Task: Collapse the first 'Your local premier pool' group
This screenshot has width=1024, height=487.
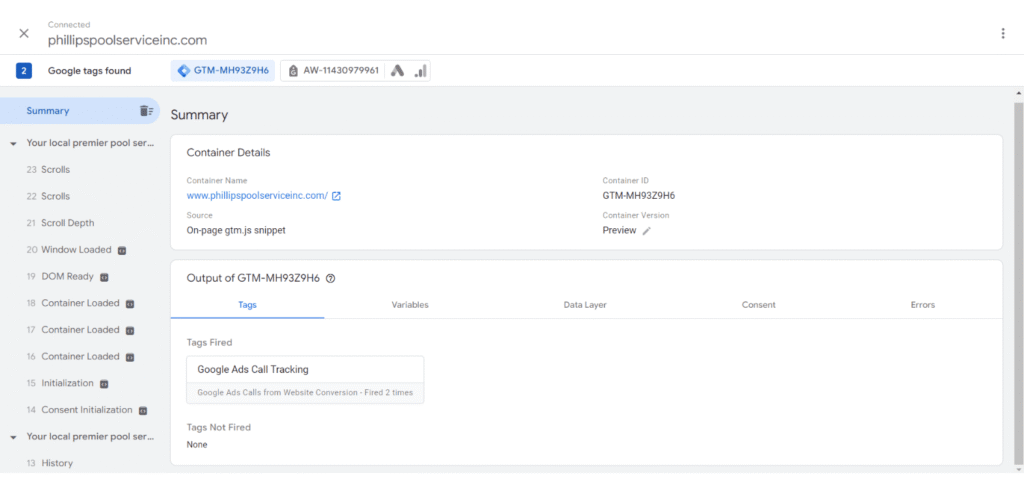Action: pyautogui.click(x=13, y=143)
